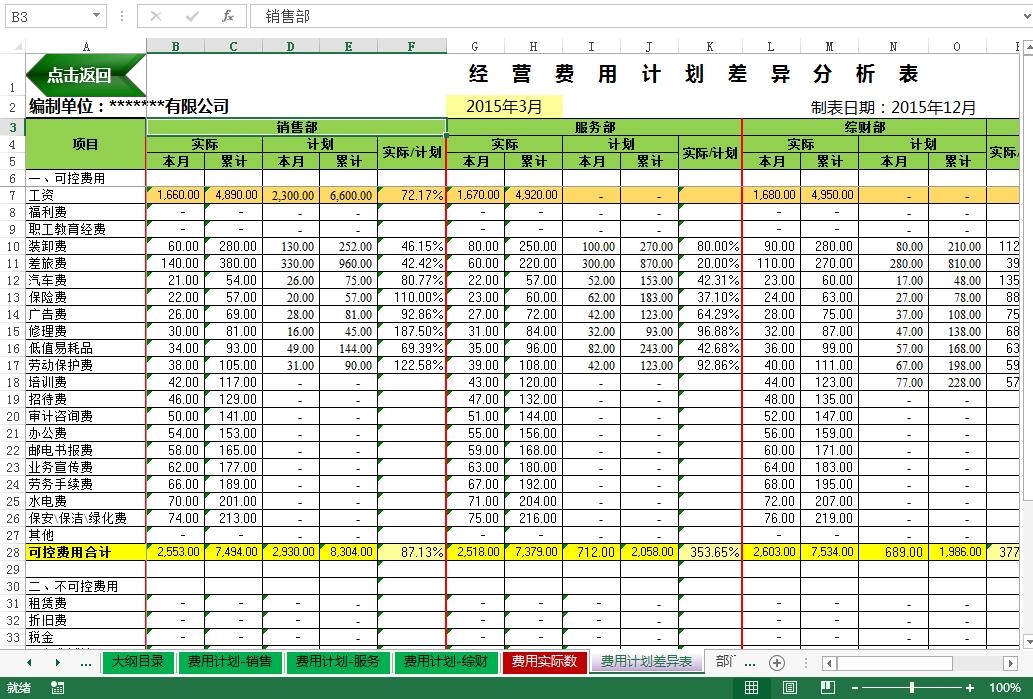1033x699 pixels.
Task: Click the Cancel entry X icon
Action: (156, 16)
